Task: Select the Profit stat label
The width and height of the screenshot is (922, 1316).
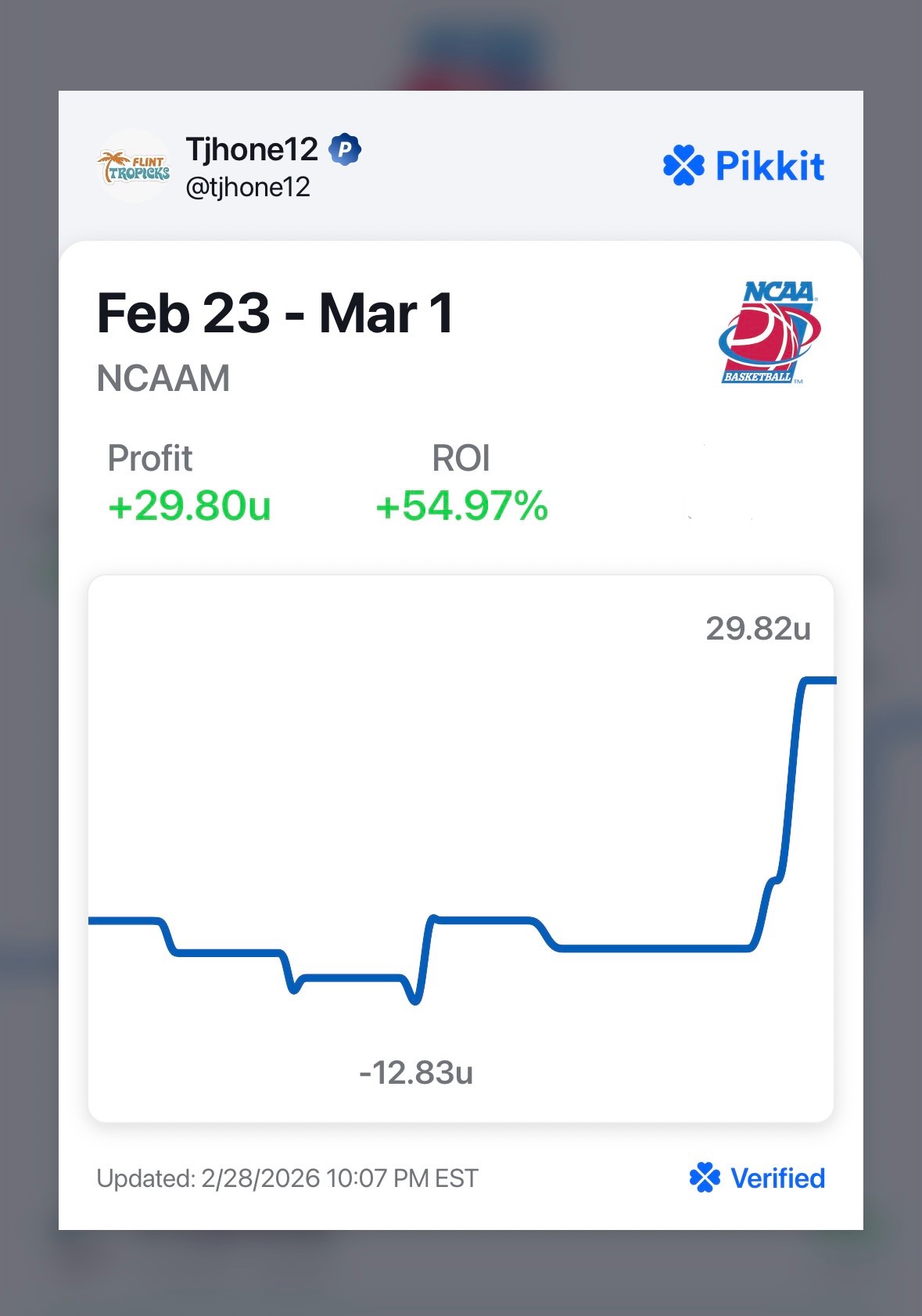Action: tap(149, 458)
